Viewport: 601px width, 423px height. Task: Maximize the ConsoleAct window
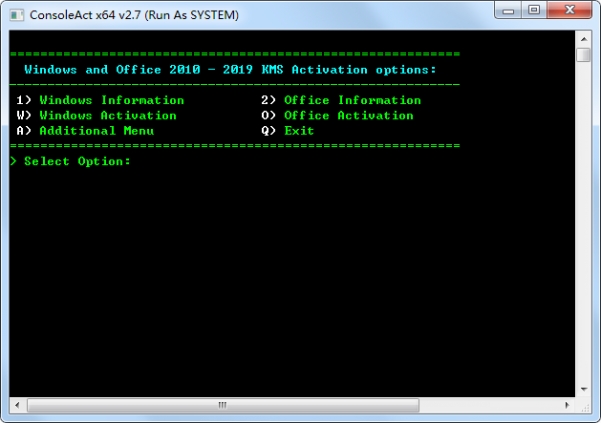(534, 10)
